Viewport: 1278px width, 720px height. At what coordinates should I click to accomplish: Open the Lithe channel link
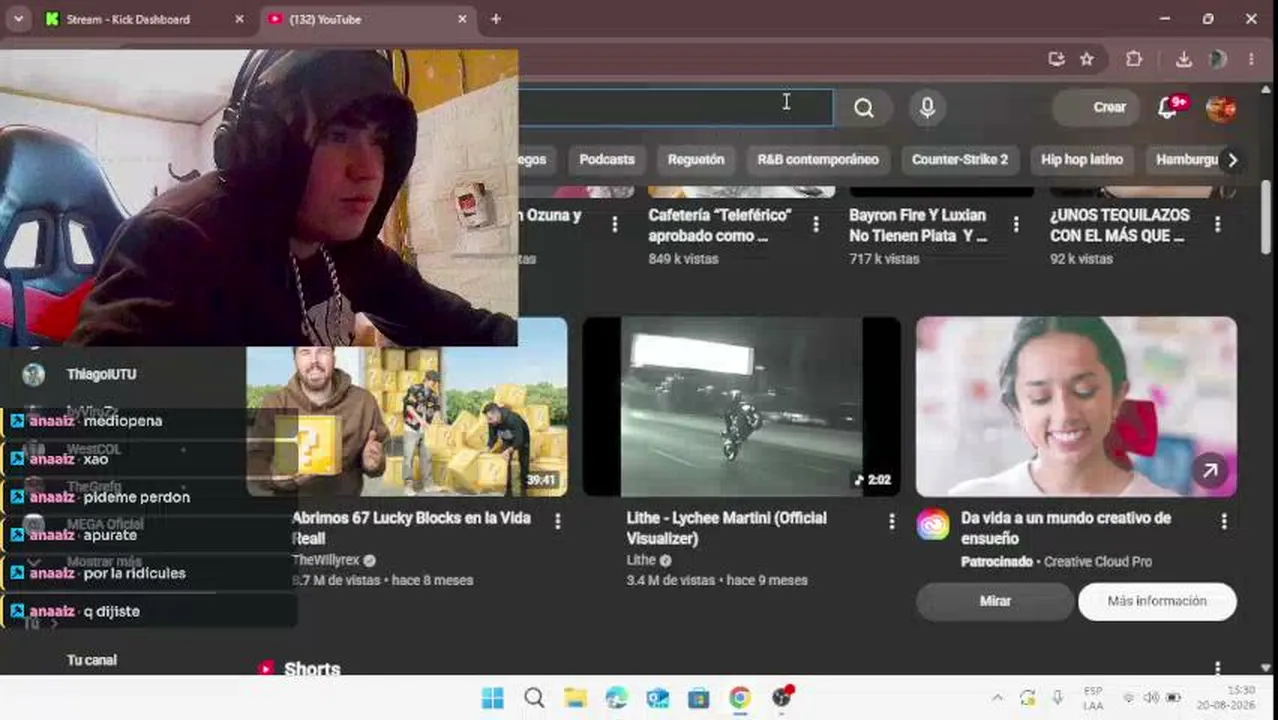click(641, 560)
